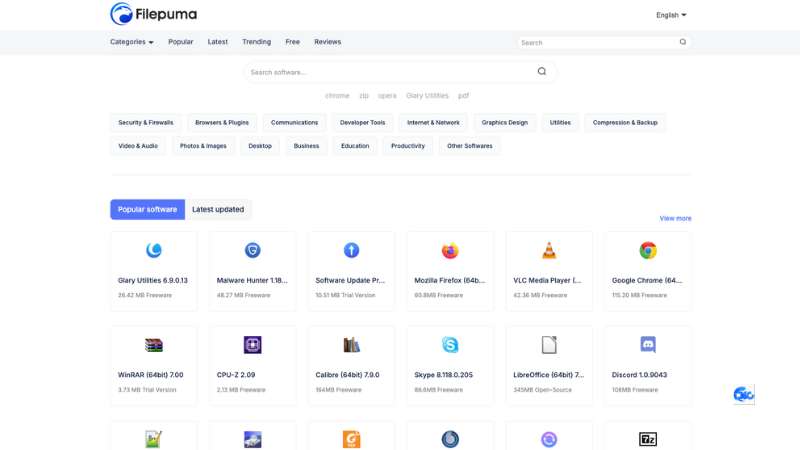Open the WinRAR icon
800x450 pixels.
click(x=154, y=345)
